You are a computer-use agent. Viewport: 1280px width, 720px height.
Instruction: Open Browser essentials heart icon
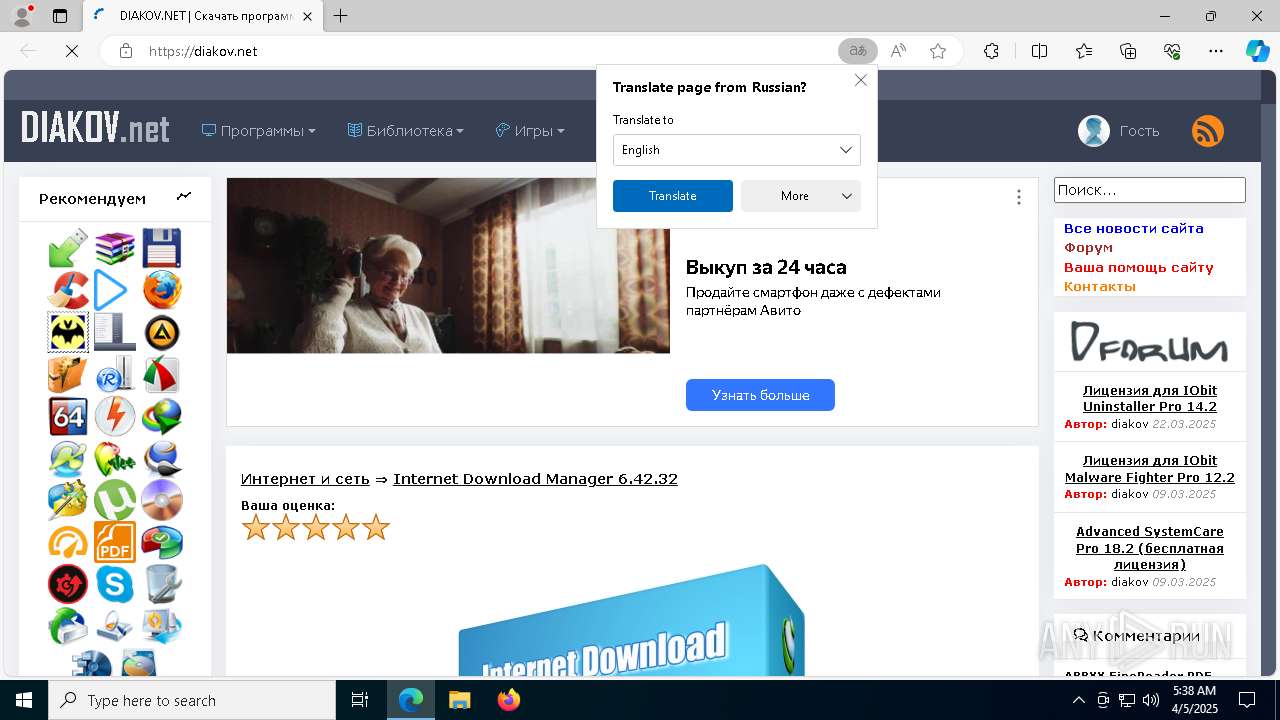(x=1172, y=51)
